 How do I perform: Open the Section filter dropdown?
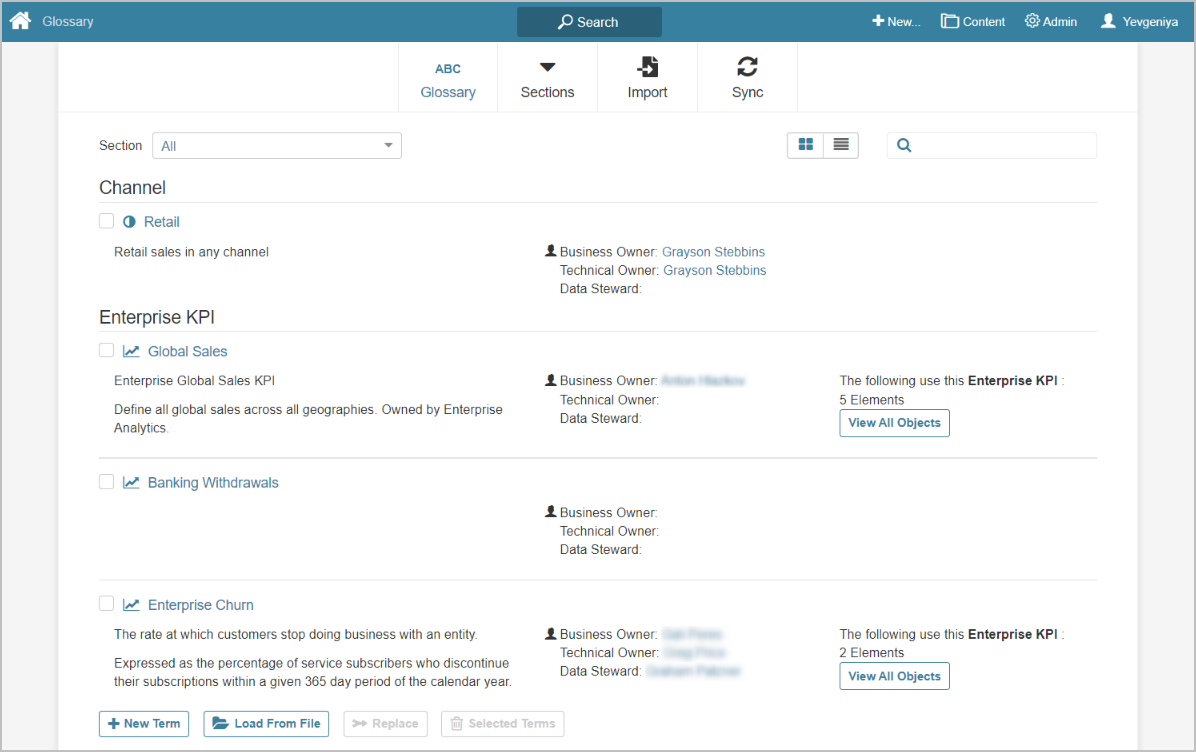tap(277, 146)
